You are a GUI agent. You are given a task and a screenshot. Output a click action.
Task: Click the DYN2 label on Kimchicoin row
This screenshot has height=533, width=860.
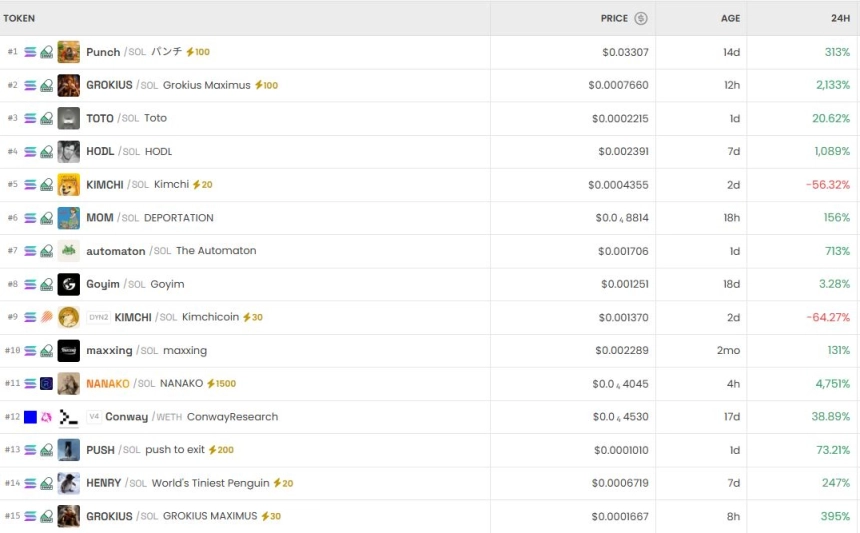[x=98, y=317]
